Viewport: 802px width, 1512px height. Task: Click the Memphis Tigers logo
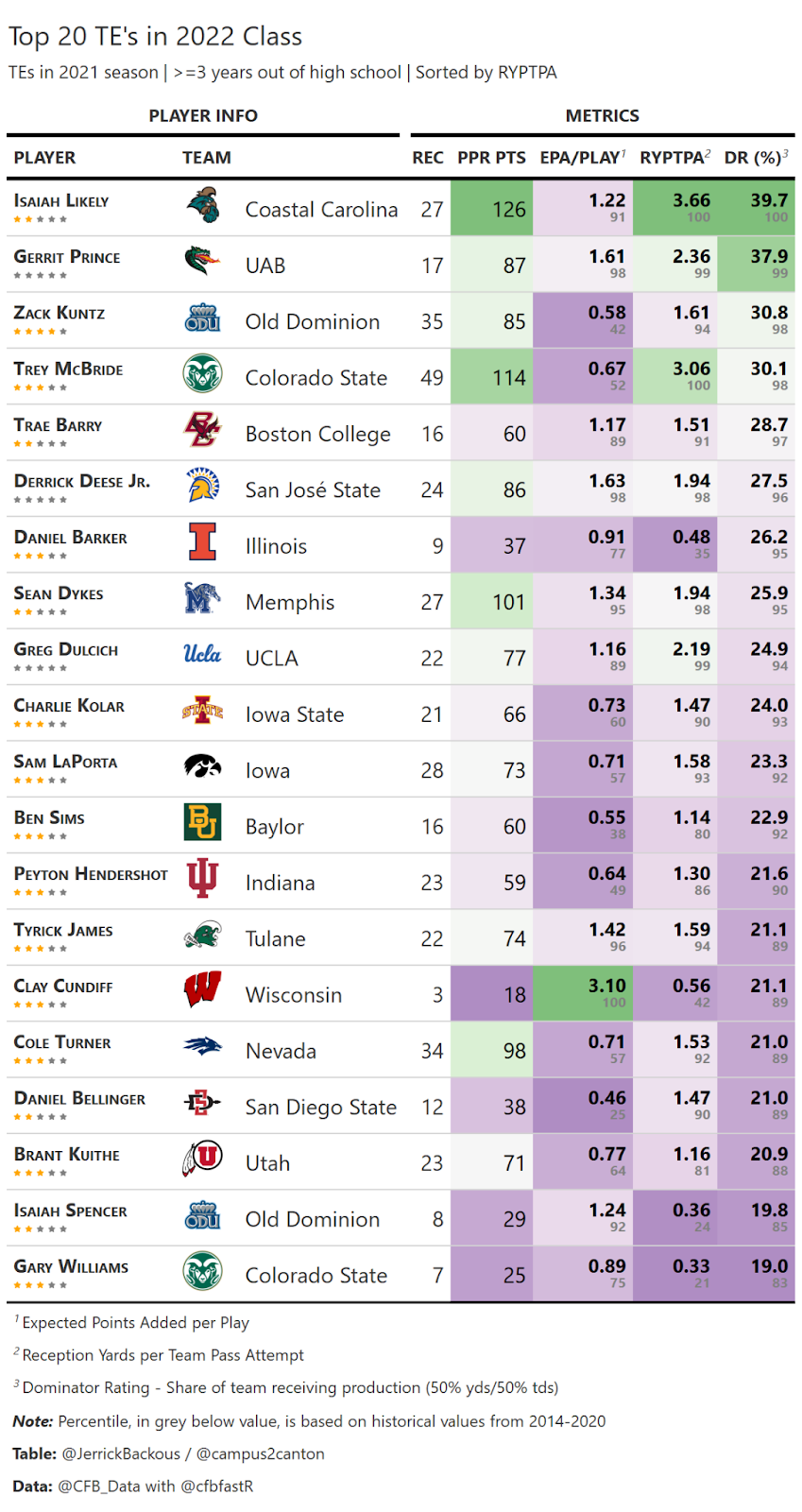202,597
